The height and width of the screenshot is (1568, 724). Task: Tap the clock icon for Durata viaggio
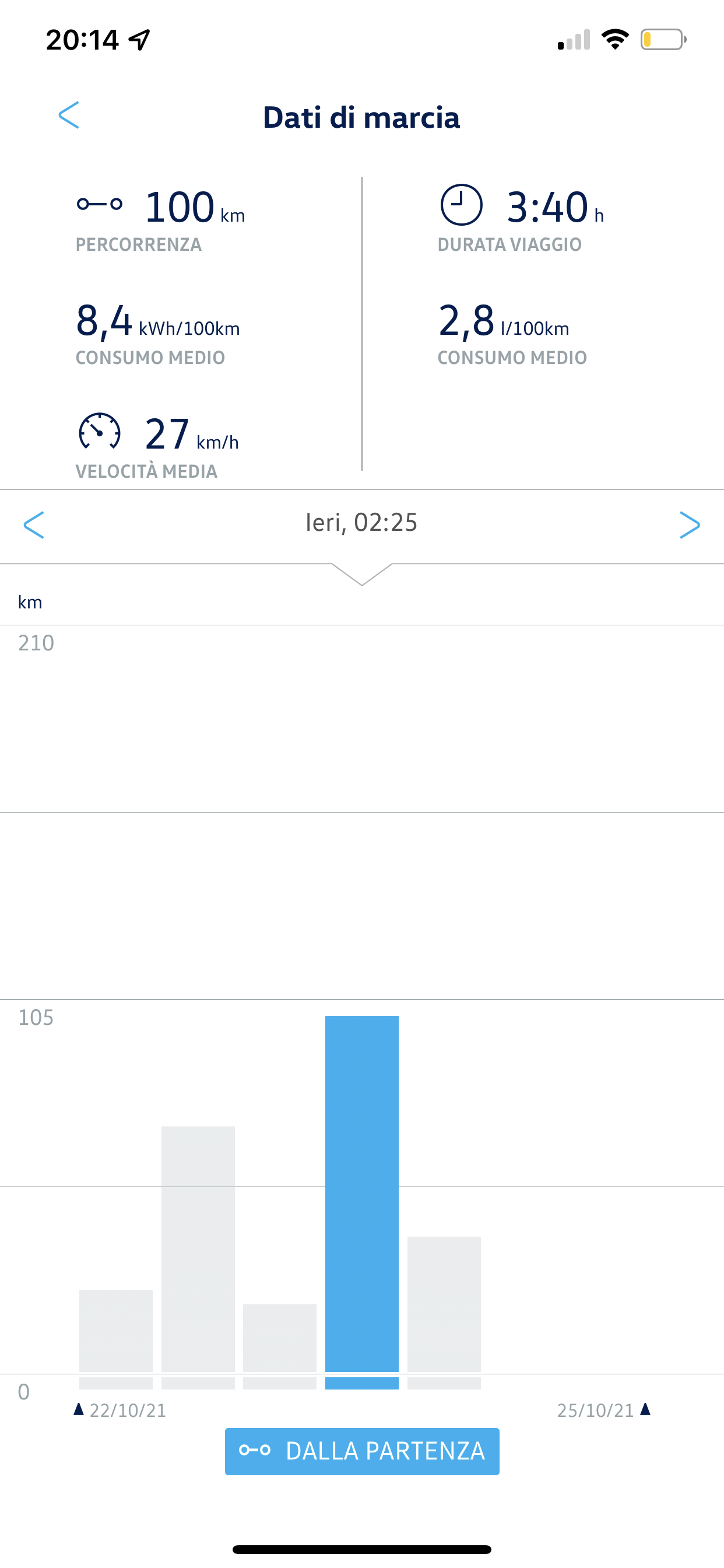coord(461,205)
